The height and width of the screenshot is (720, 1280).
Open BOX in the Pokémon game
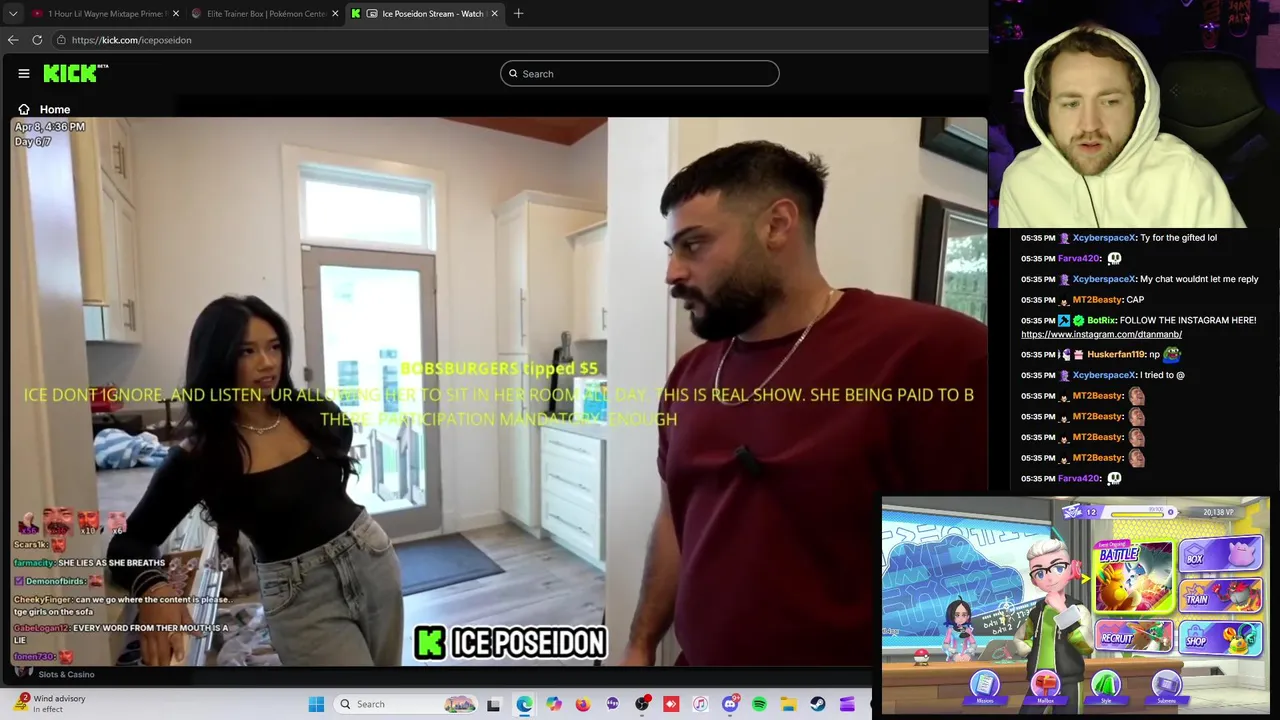point(1221,555)
